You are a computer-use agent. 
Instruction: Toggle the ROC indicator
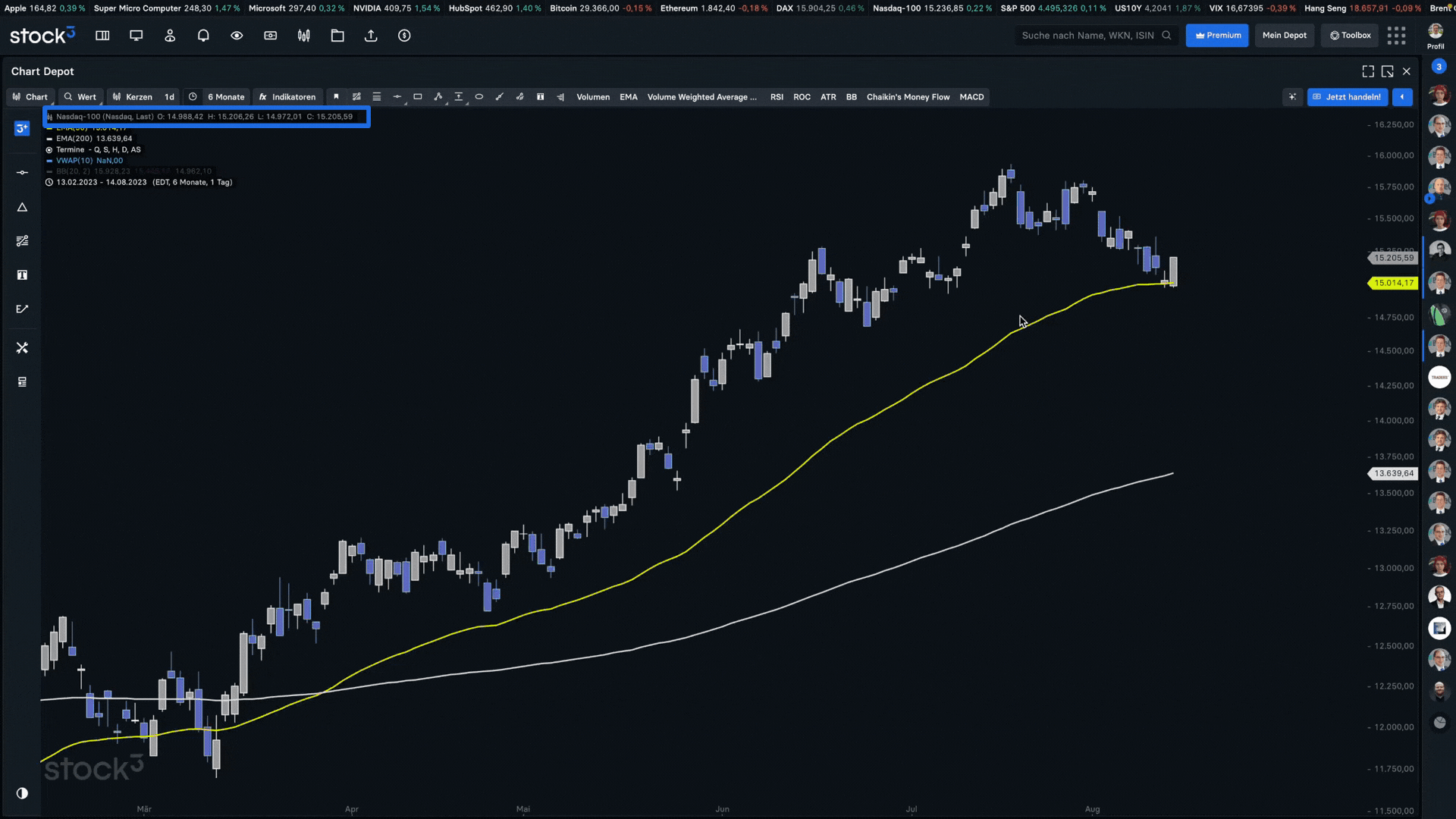coord(802,97)
